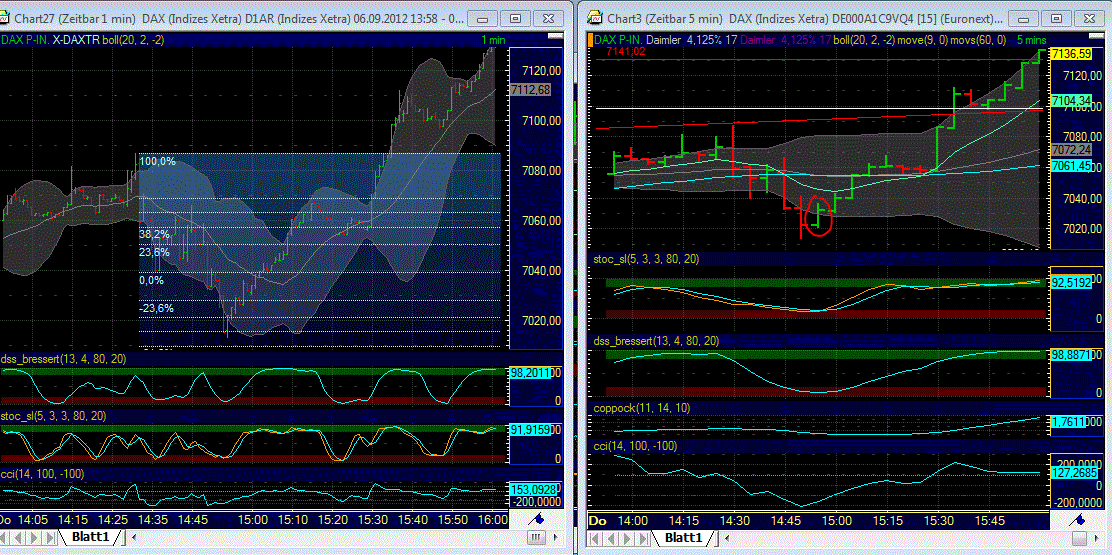Go to previous sheet in Chart27
The image size is (1112, 555).
point(18,538)
